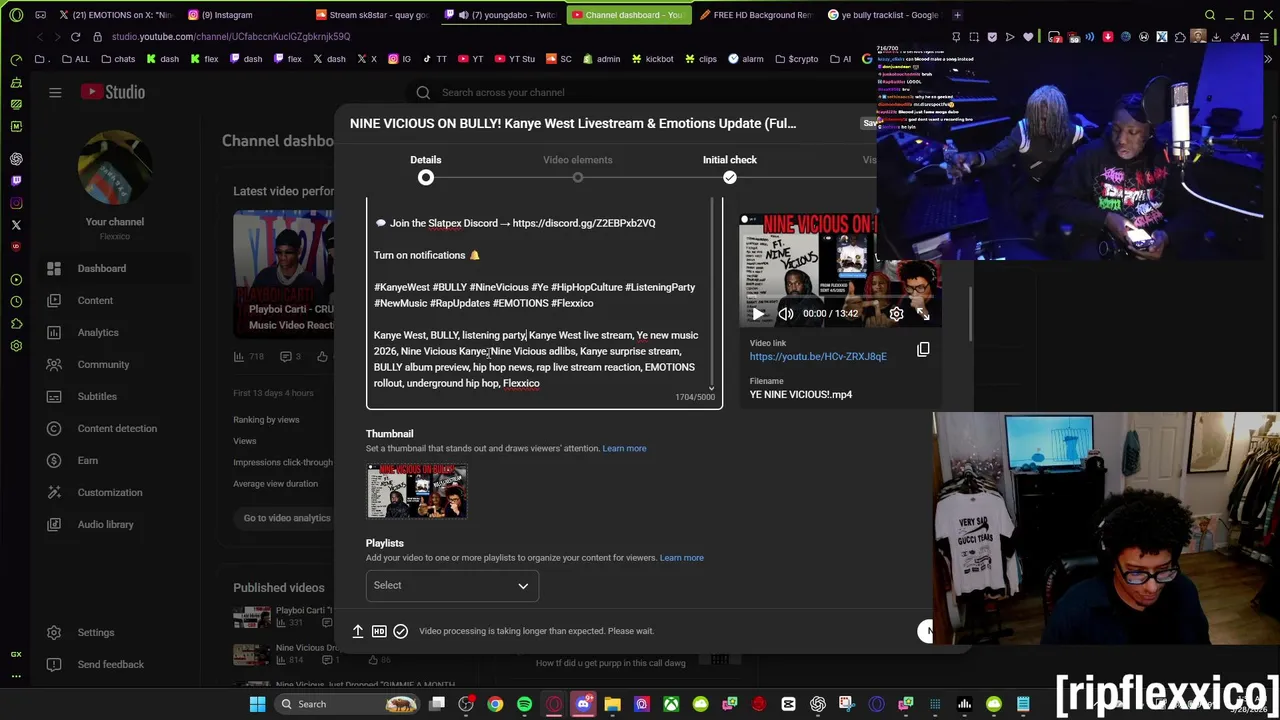Open video preview settings gear
Screen dimensions: 1280x720
[896, 314]
